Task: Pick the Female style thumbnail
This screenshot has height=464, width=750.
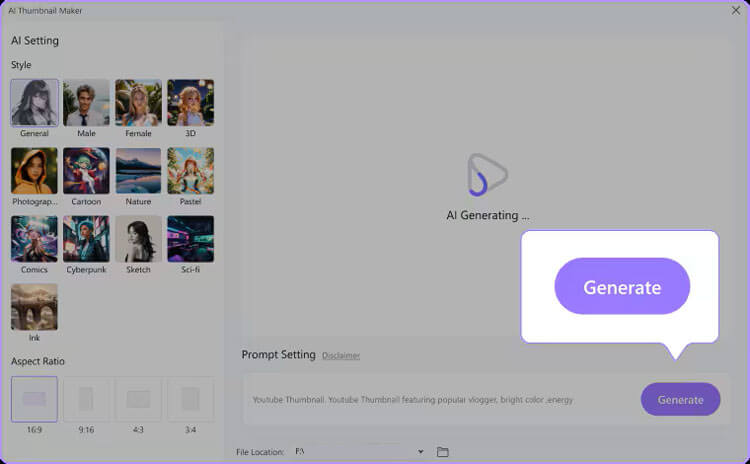Action: coord(138,102)
